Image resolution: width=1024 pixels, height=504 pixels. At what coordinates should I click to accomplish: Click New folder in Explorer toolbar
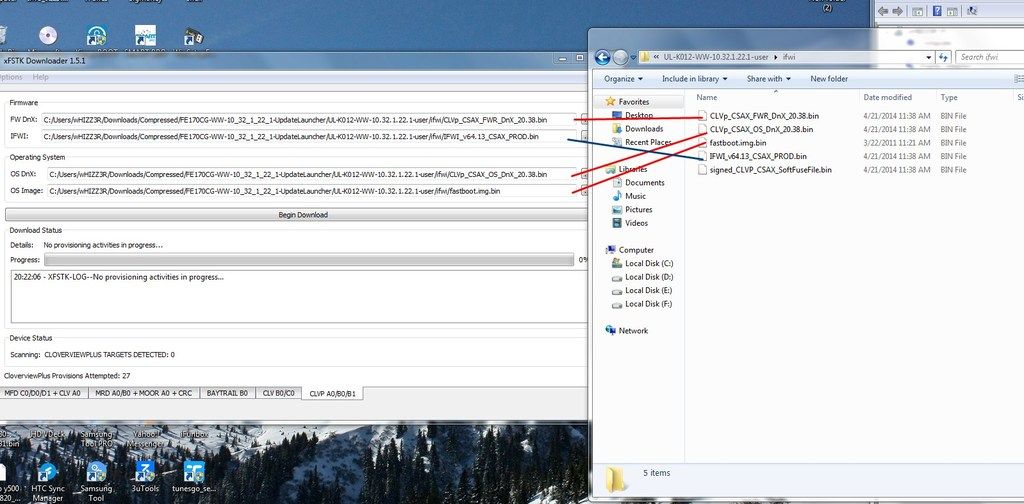(829, 79)
